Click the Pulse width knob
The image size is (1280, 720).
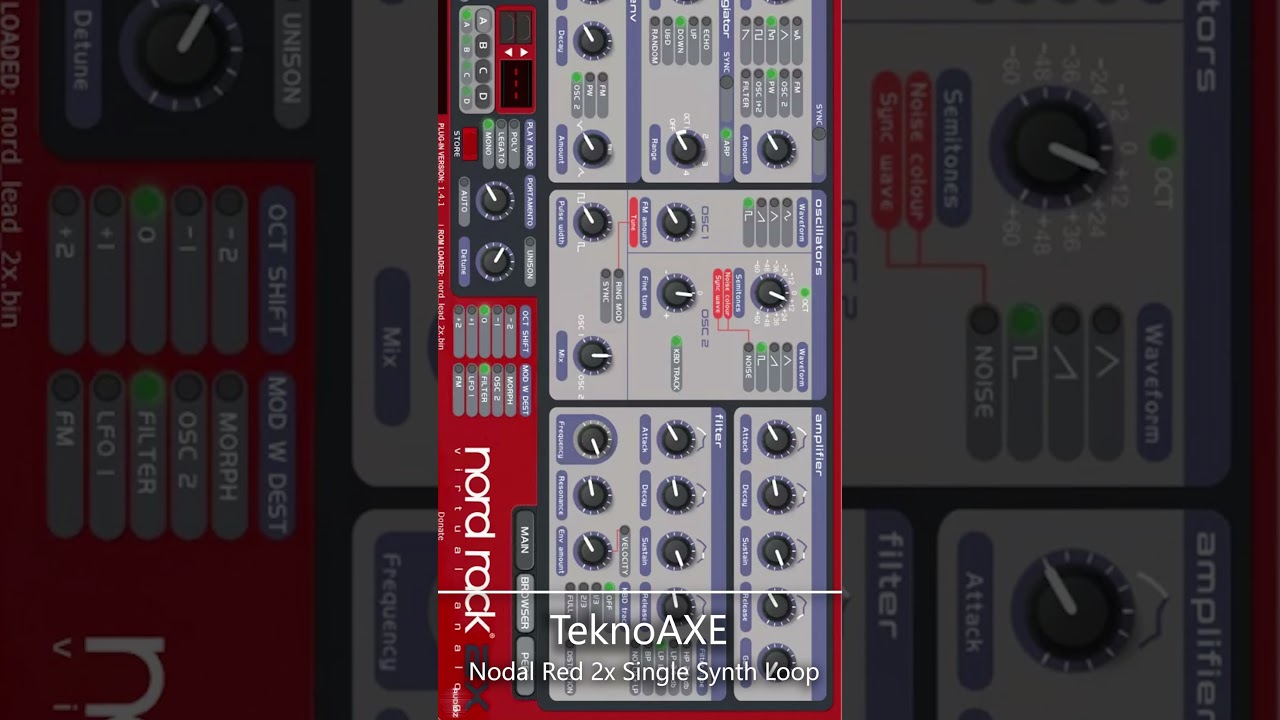(x=592, y=222)
